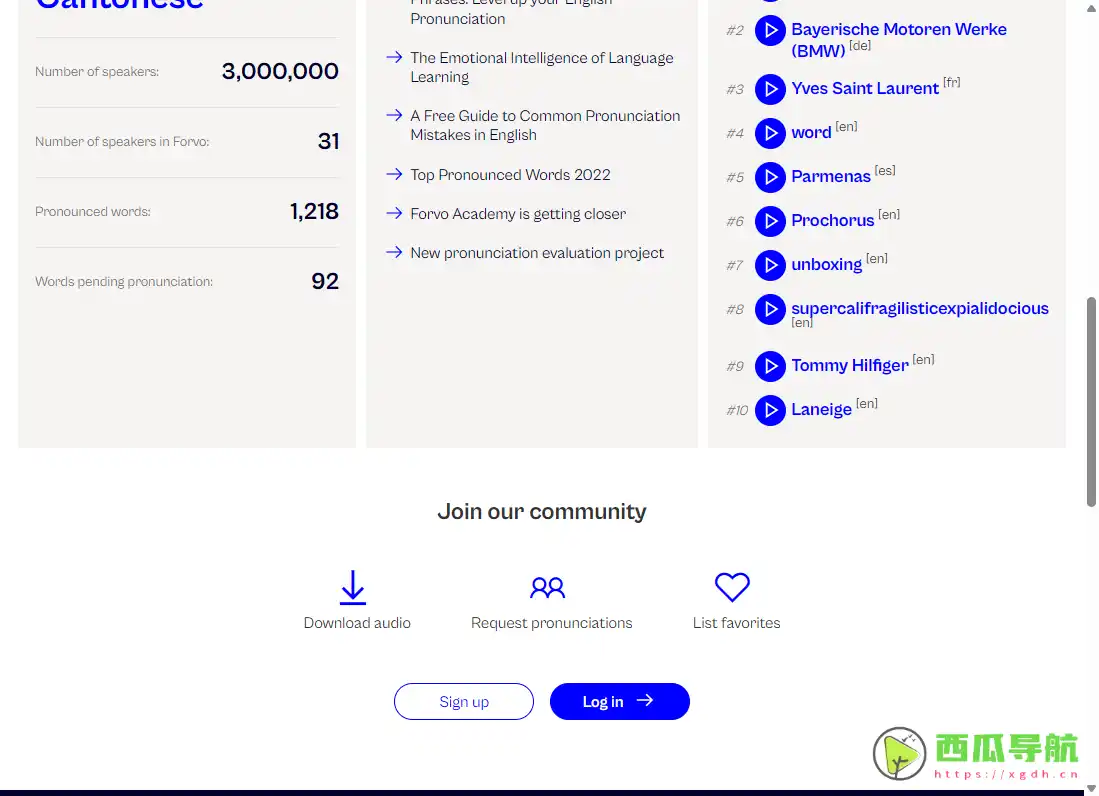1099x796 pixels.
Task: Click the Words pending pronunciation label
Action: [124, 282]
